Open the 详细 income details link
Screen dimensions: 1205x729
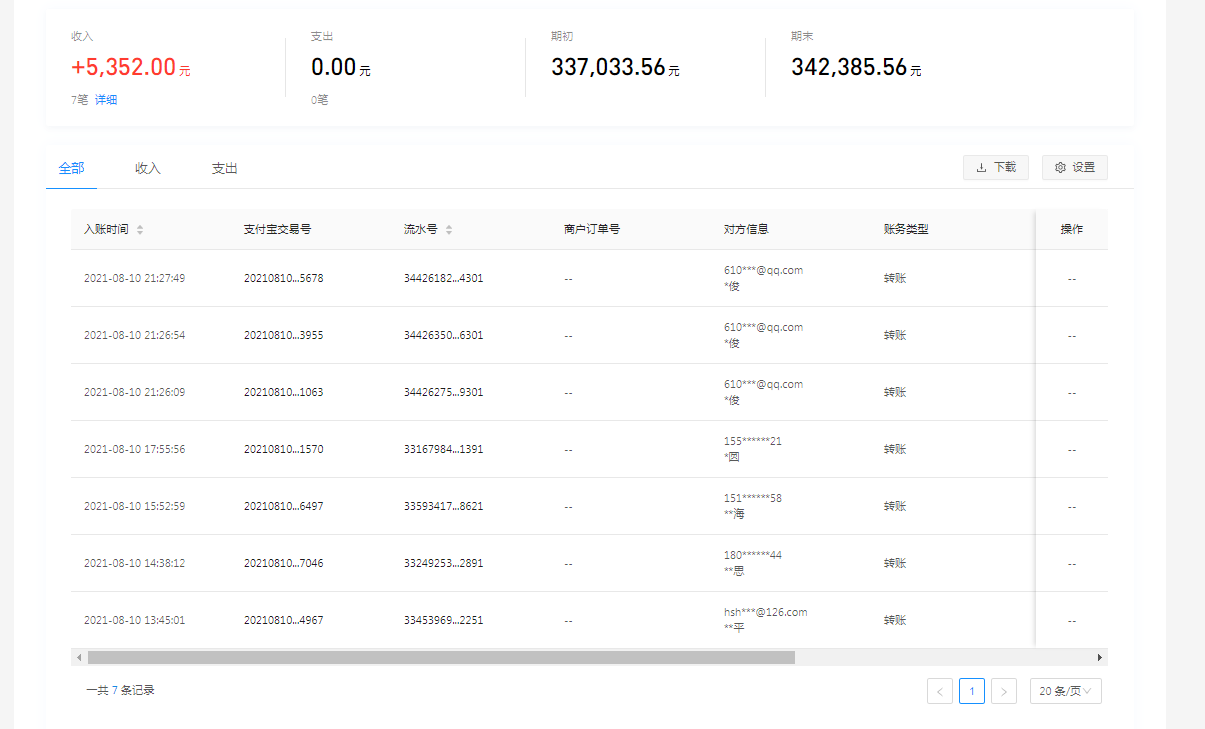(106, 100)
